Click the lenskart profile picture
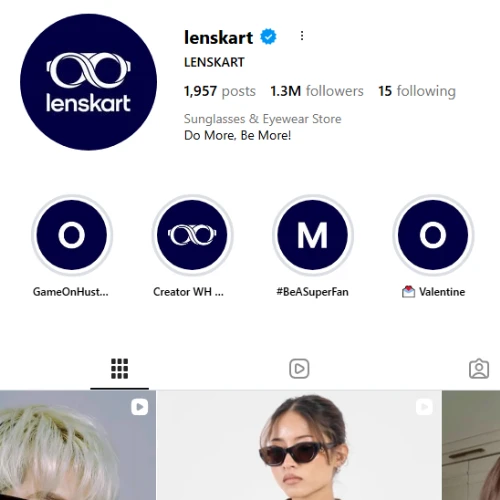 tap(88, 82)
